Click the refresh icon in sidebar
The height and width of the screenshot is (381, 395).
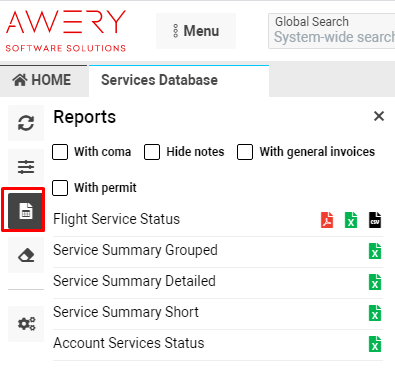[26, 123]
